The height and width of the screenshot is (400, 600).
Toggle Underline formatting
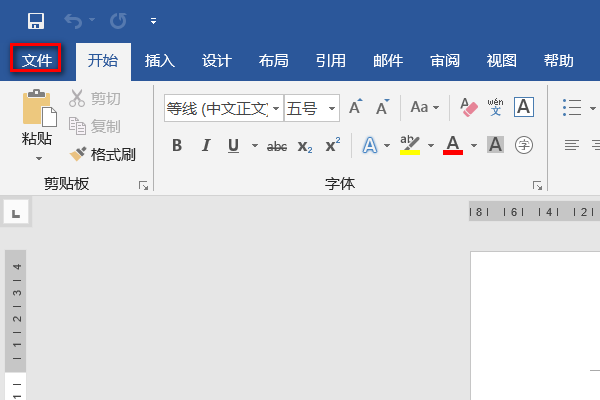233,145
